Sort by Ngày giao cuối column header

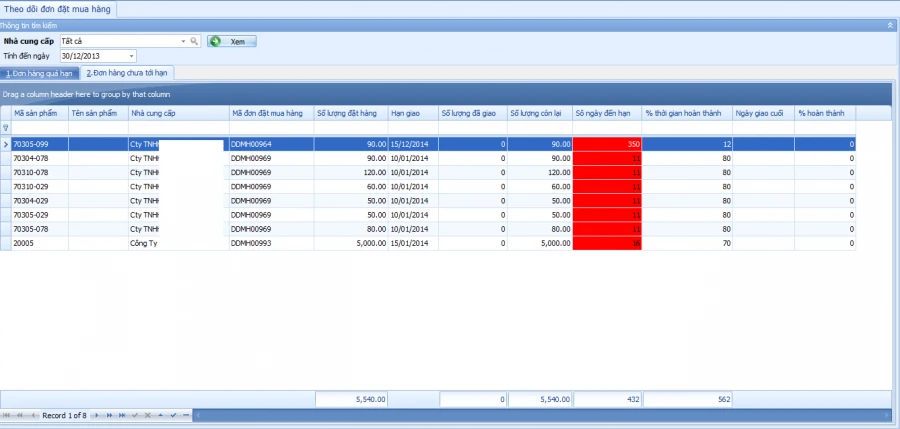[x=763, y=113]
